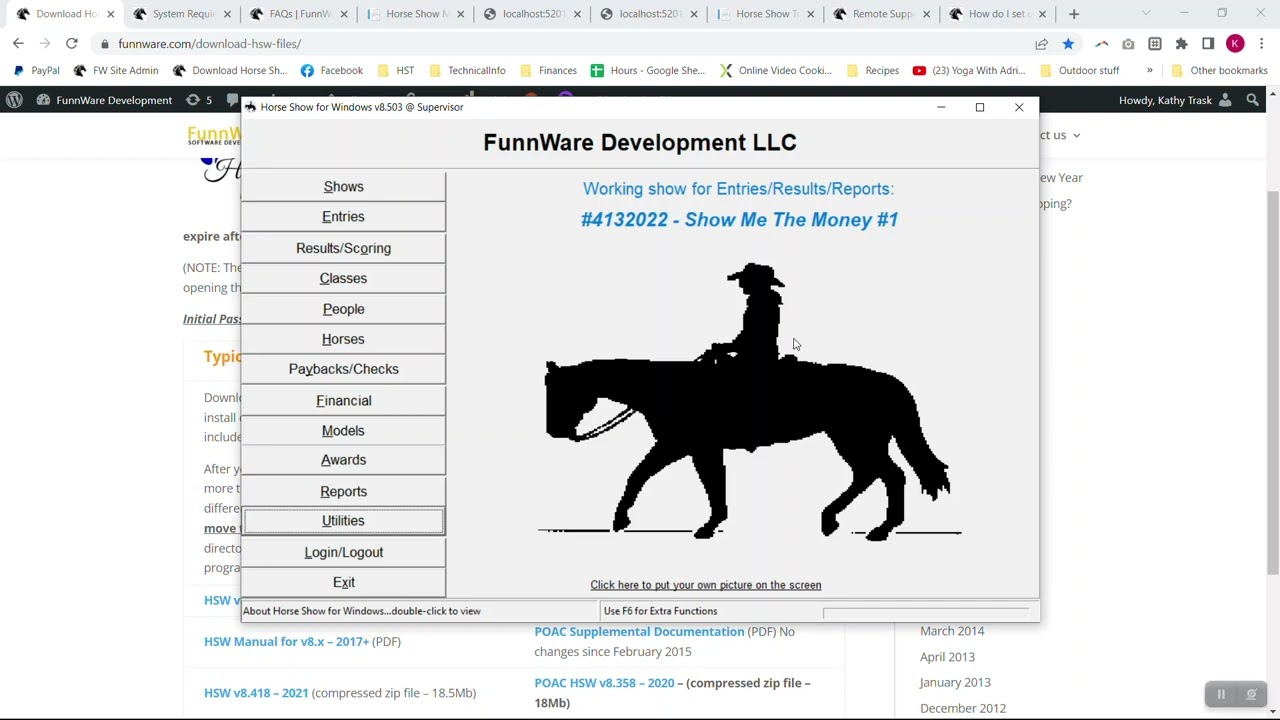Screen dimensions: 1280x720
Task: Open the Reports section
Action: point(343,491)
